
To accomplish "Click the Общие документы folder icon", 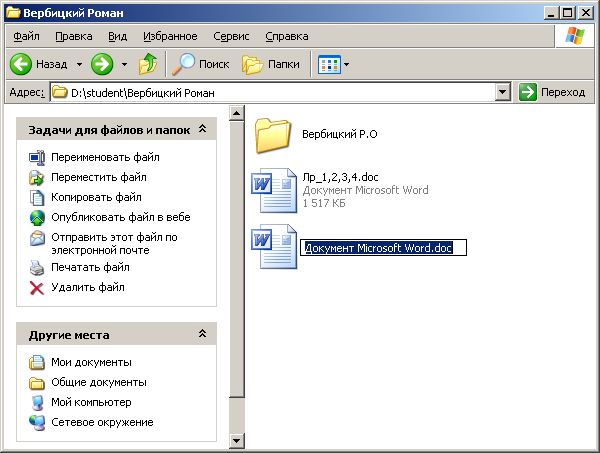I will click(x=37, y=382).
